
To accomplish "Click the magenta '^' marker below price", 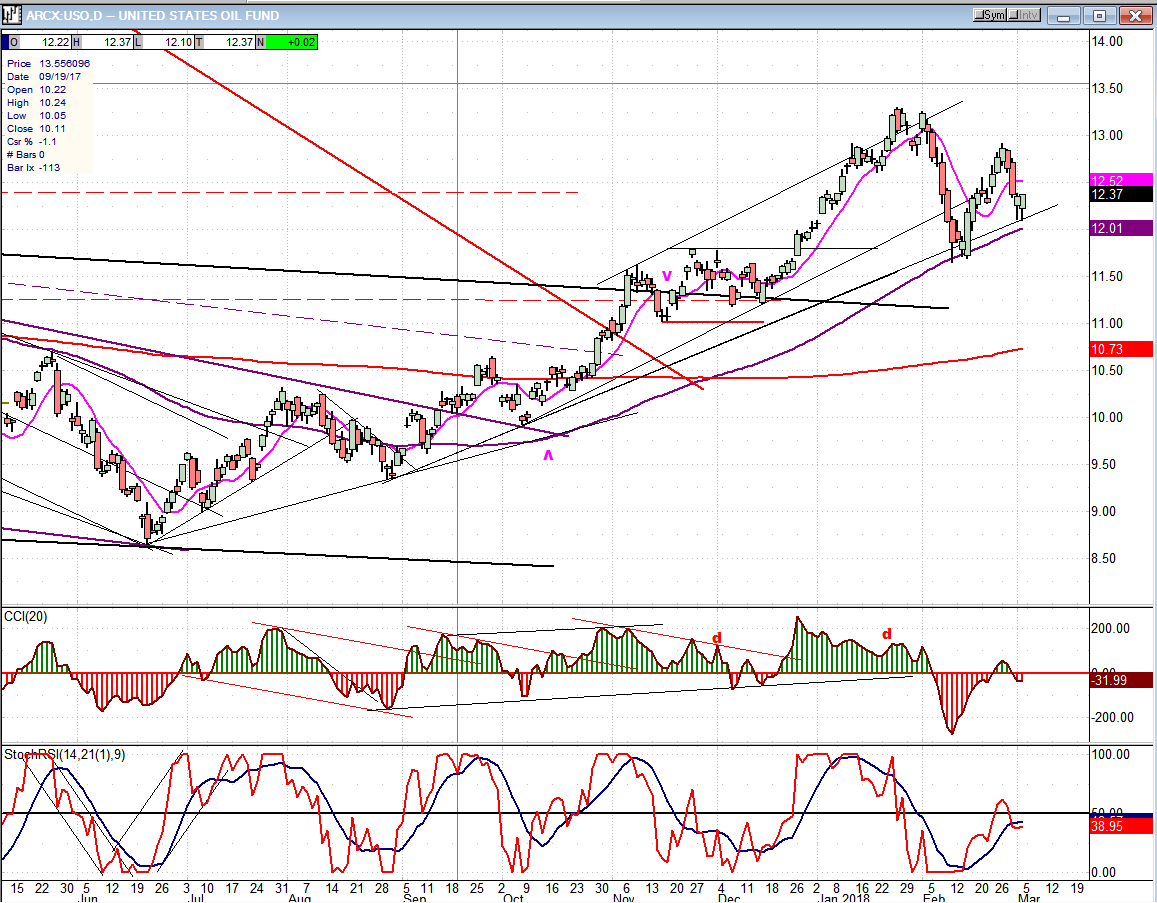I will pos(547,456).
